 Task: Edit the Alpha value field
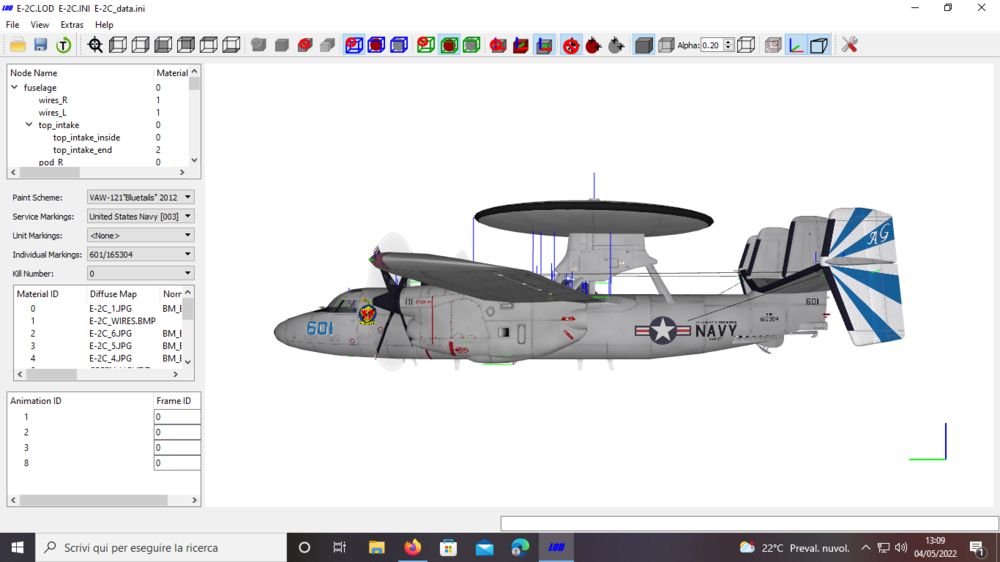click(x=711, y=45)
